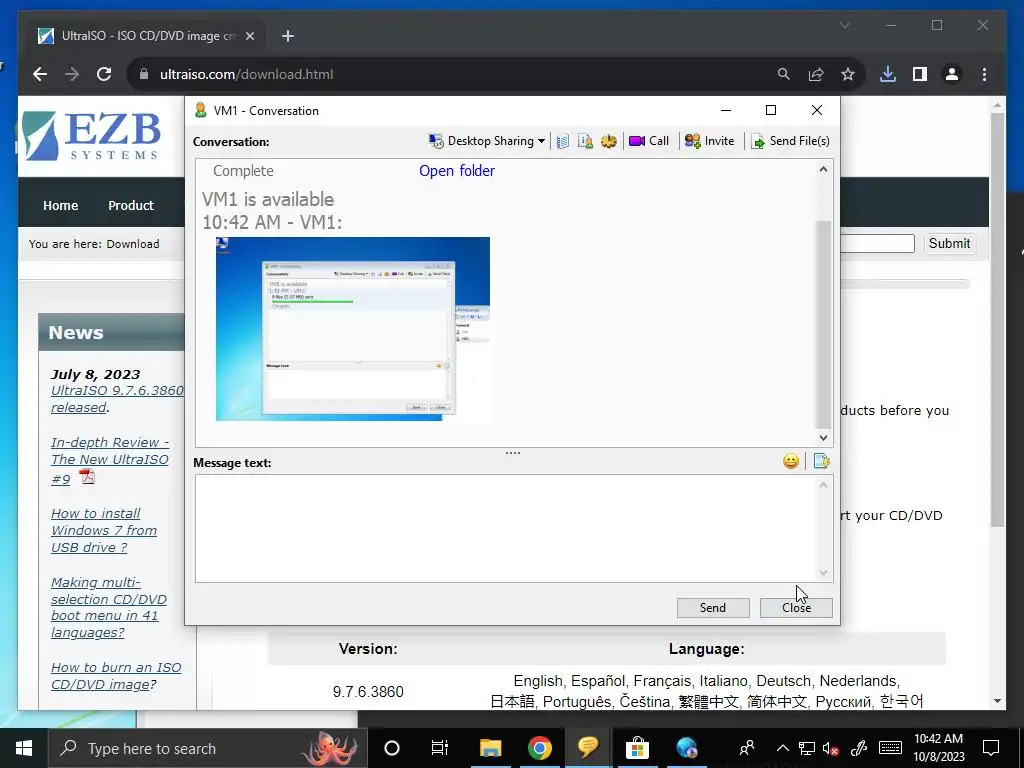Open the UltraISO 9.7.6.3860 released link
This screenshot has height=768, width=1024.
pyautogui.click(x=116, y=399)
